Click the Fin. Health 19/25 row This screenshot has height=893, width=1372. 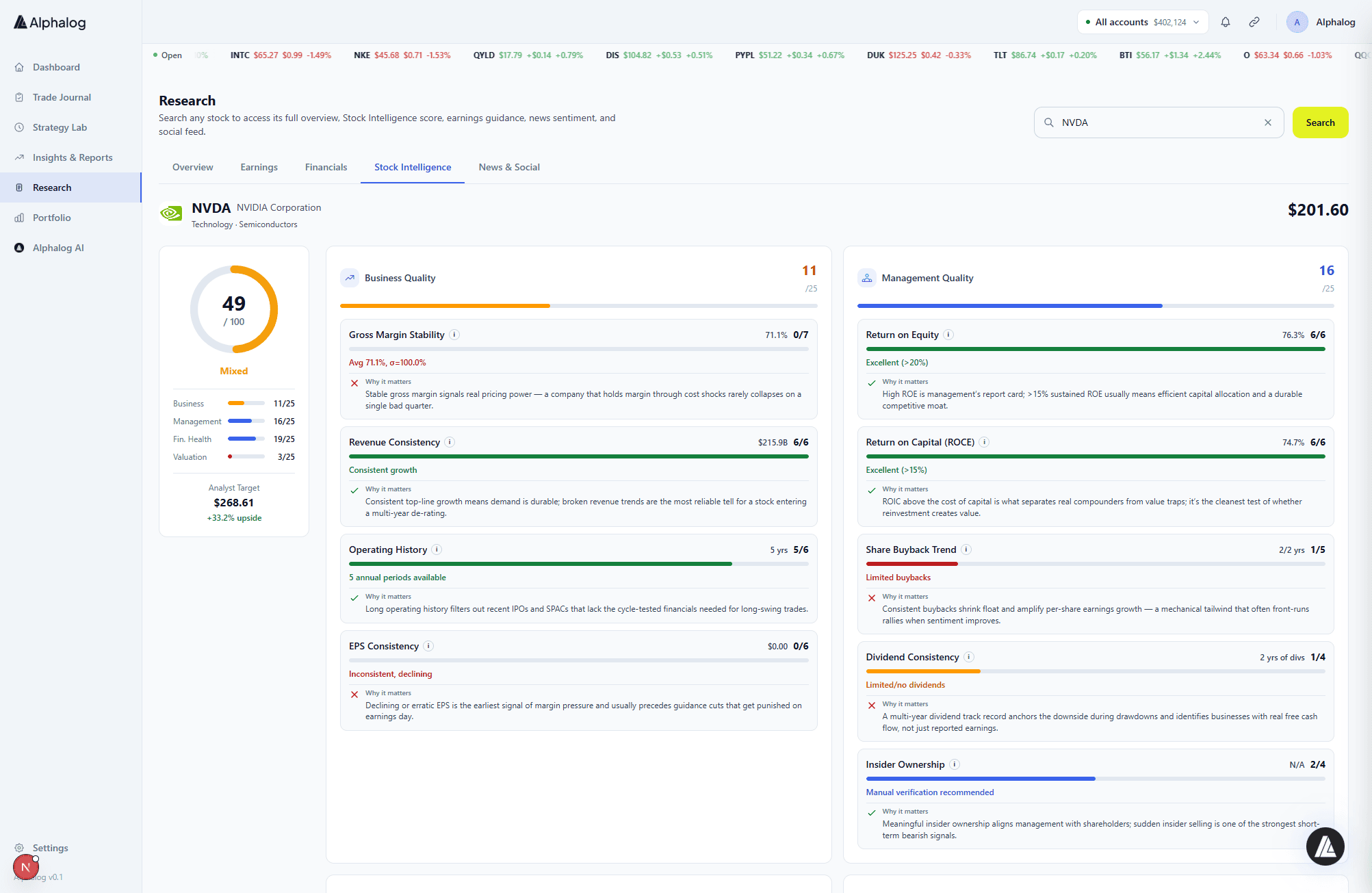[x=234, y=439]
